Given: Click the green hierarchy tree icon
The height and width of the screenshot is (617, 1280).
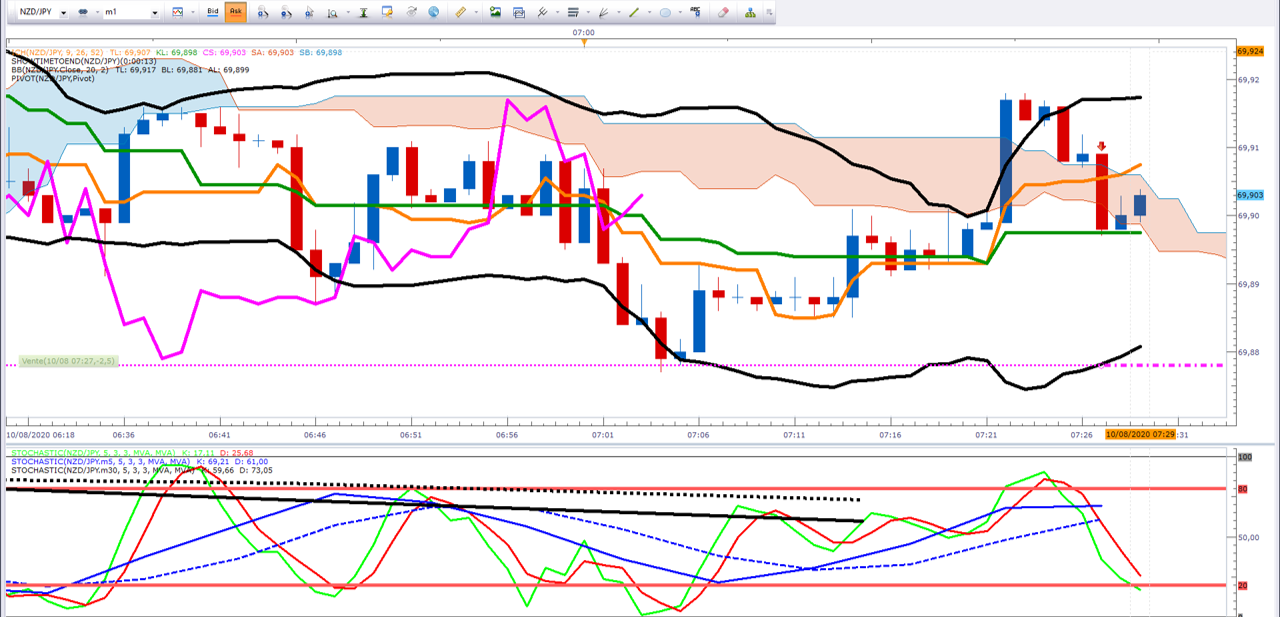Looking at the screenshot, I should (751, 12).
